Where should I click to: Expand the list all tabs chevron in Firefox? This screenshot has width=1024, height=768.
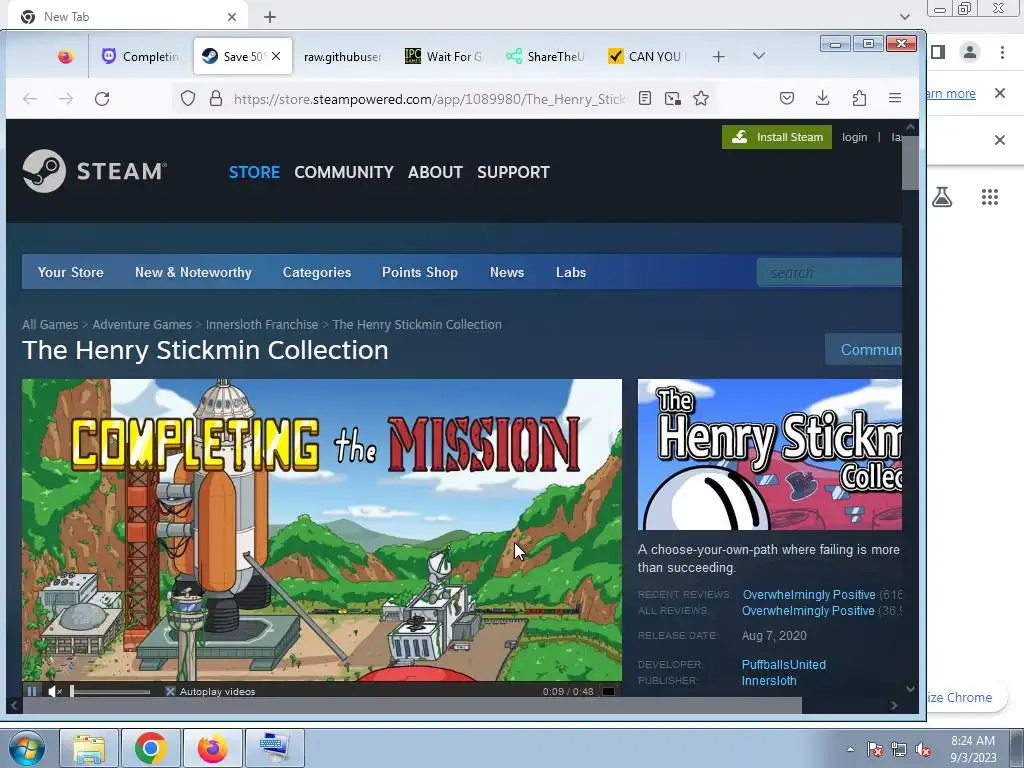pyautogui.click(x=758, y=56)
